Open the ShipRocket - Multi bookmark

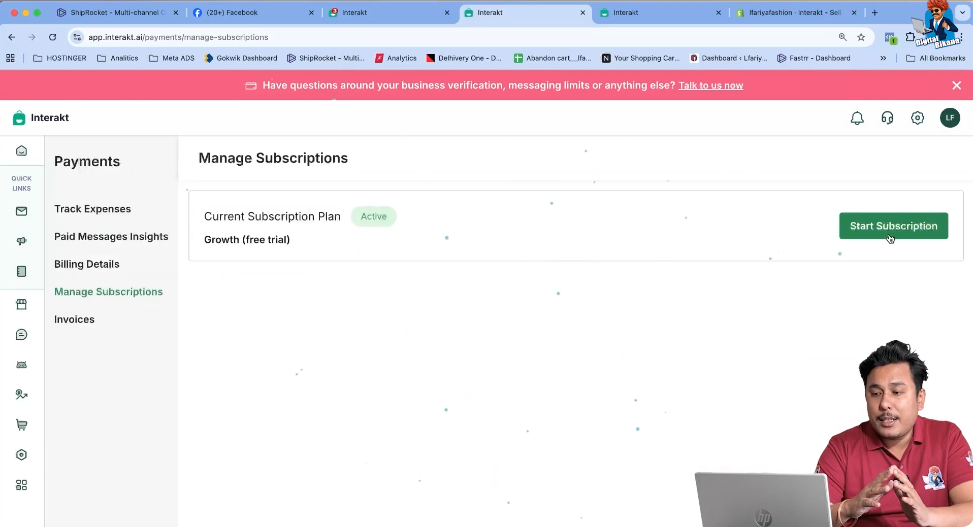point(326,58)
